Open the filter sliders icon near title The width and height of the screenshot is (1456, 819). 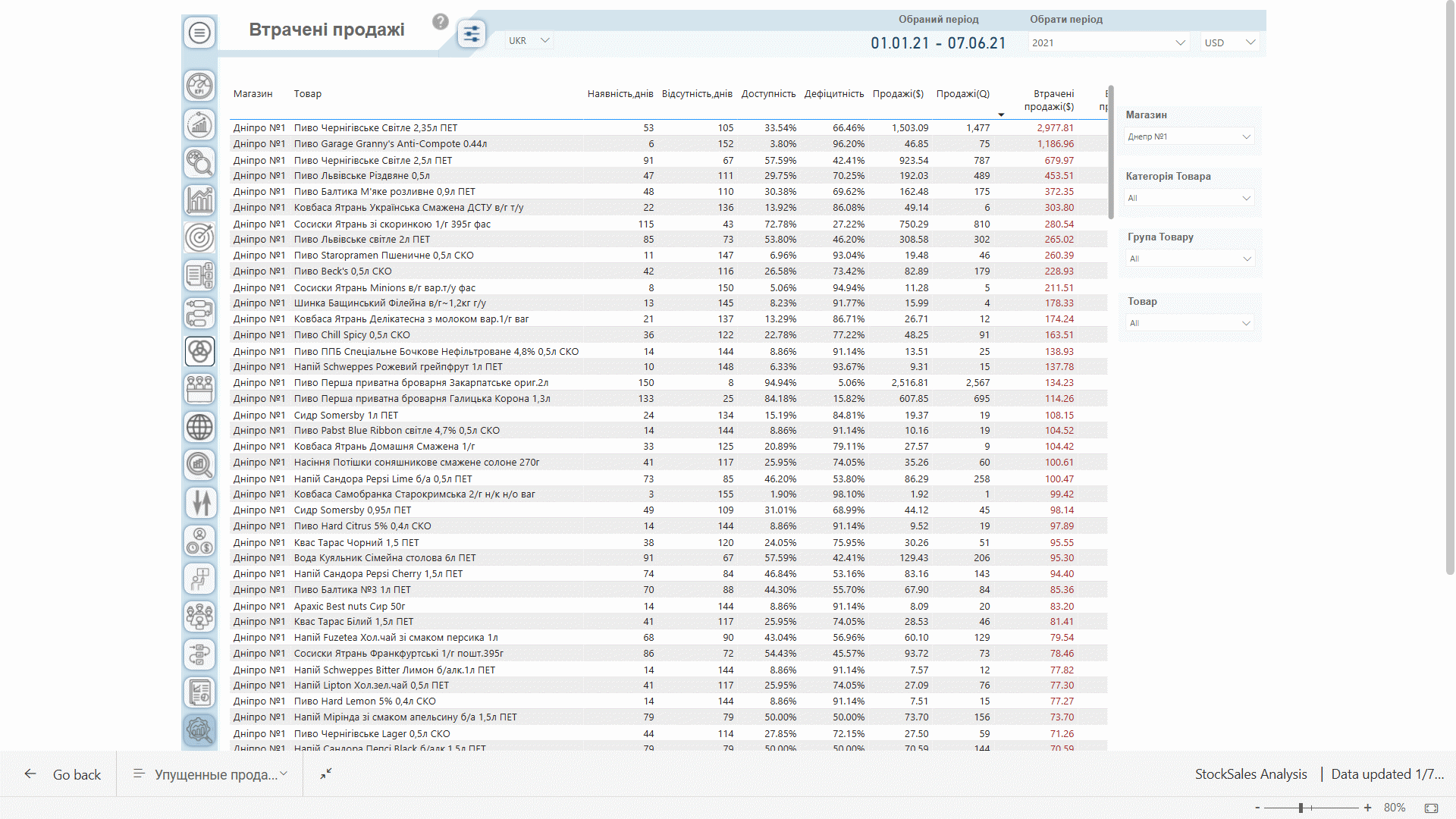click(x=471, y=34)
